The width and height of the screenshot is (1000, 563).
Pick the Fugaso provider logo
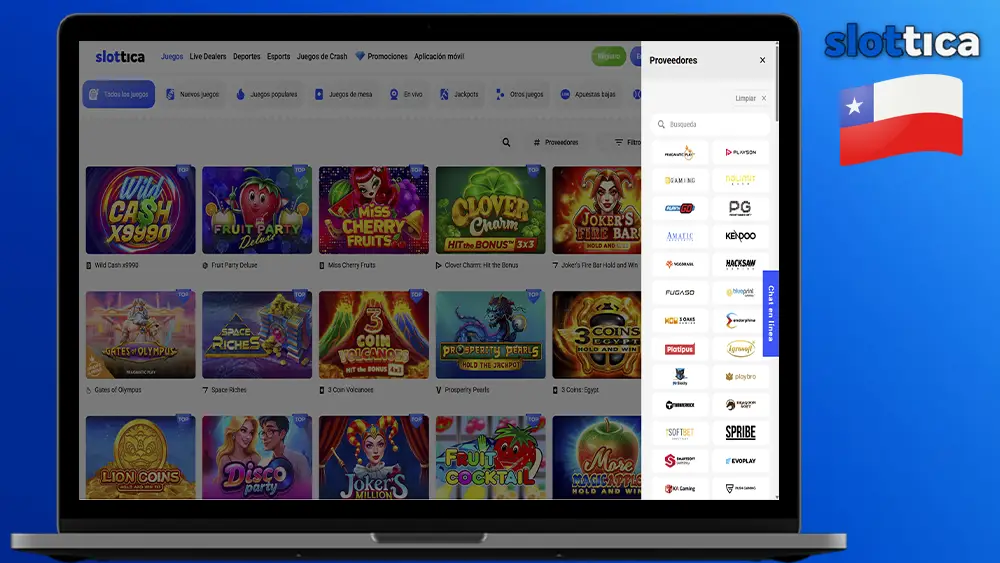pos(680,293)
